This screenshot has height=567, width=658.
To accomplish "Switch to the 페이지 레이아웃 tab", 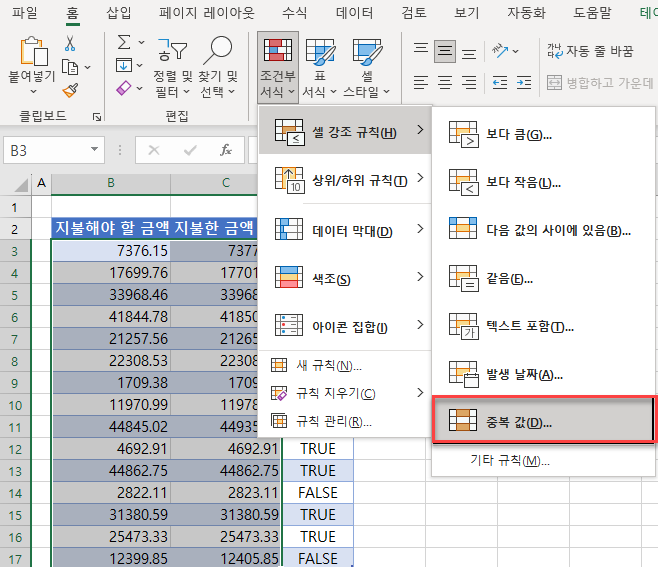I will (x=206, y=13).
